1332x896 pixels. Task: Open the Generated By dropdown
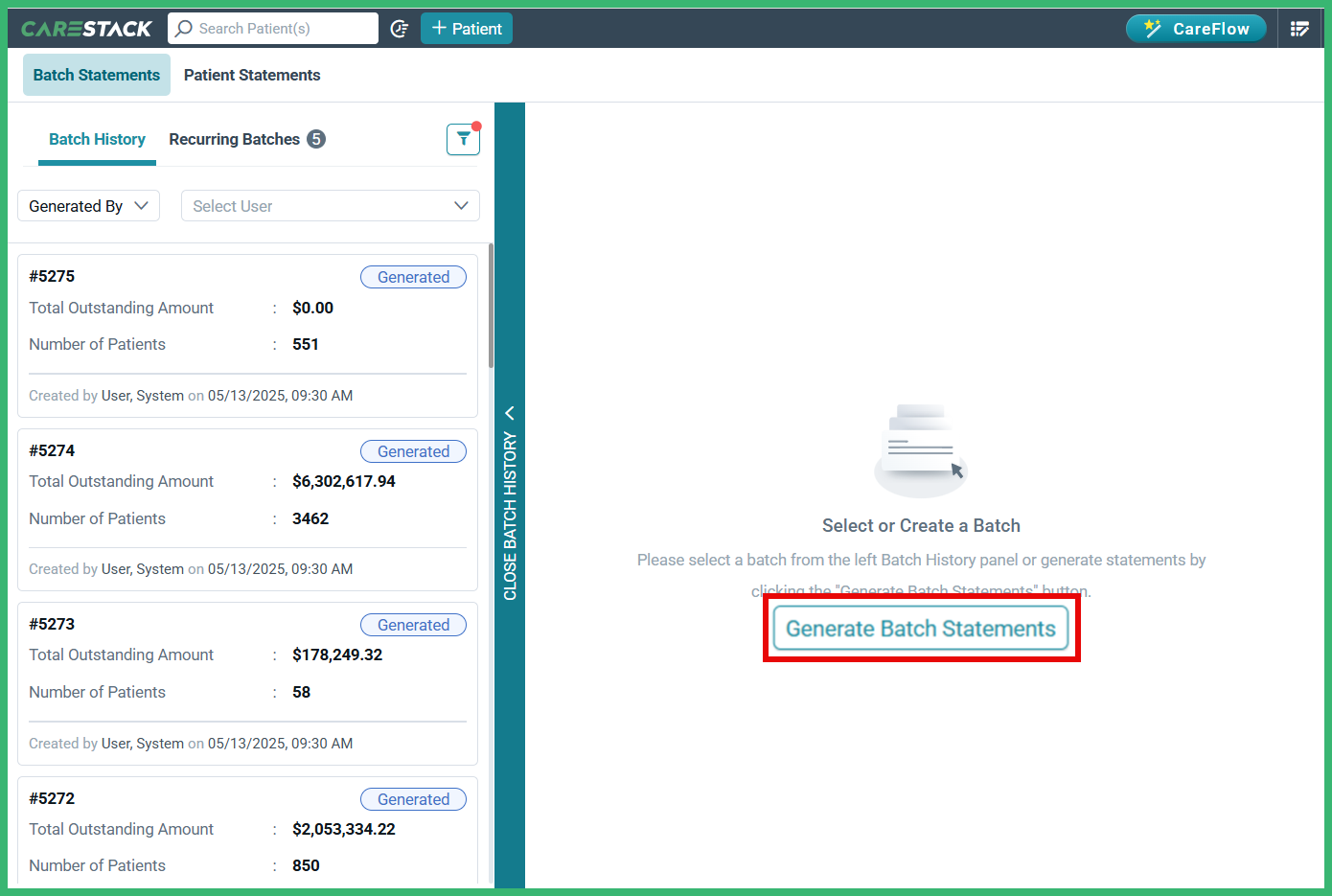click(88, 205)
